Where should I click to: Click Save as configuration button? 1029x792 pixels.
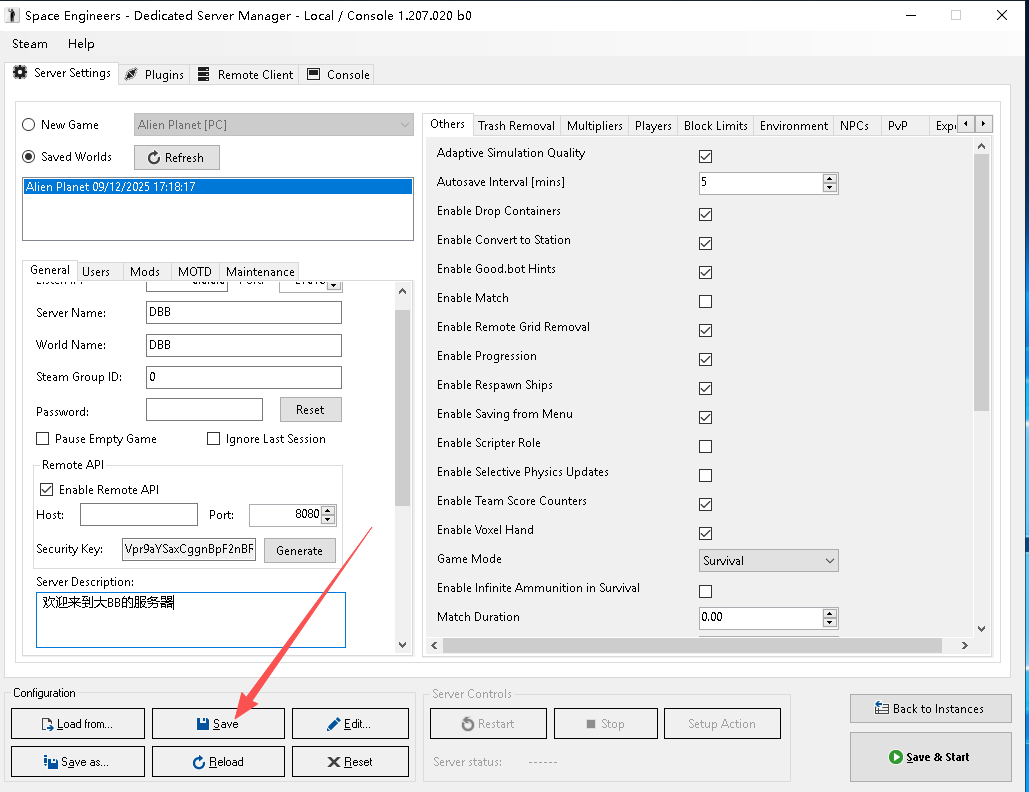coord(77,762)
